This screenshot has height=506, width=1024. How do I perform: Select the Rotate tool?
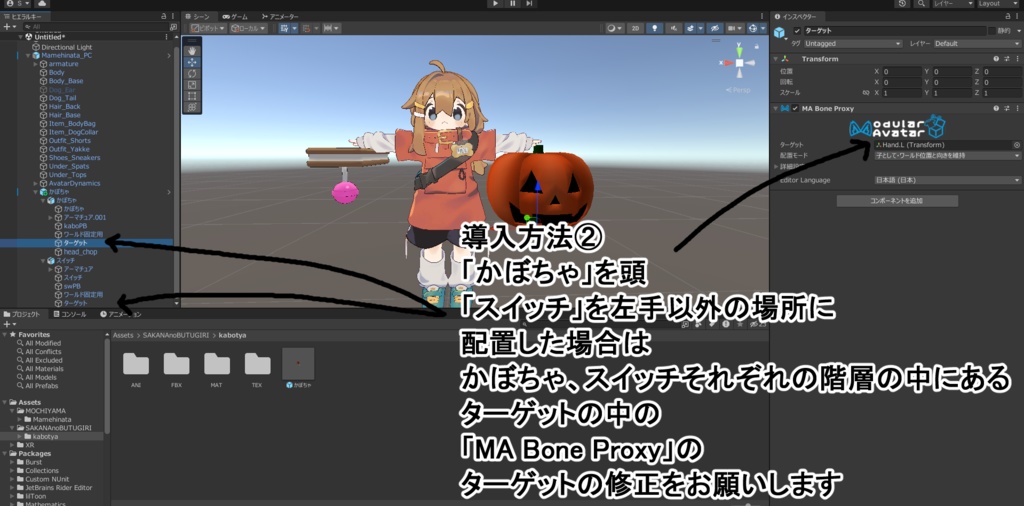pyautogui.click(x=192, y=73)
